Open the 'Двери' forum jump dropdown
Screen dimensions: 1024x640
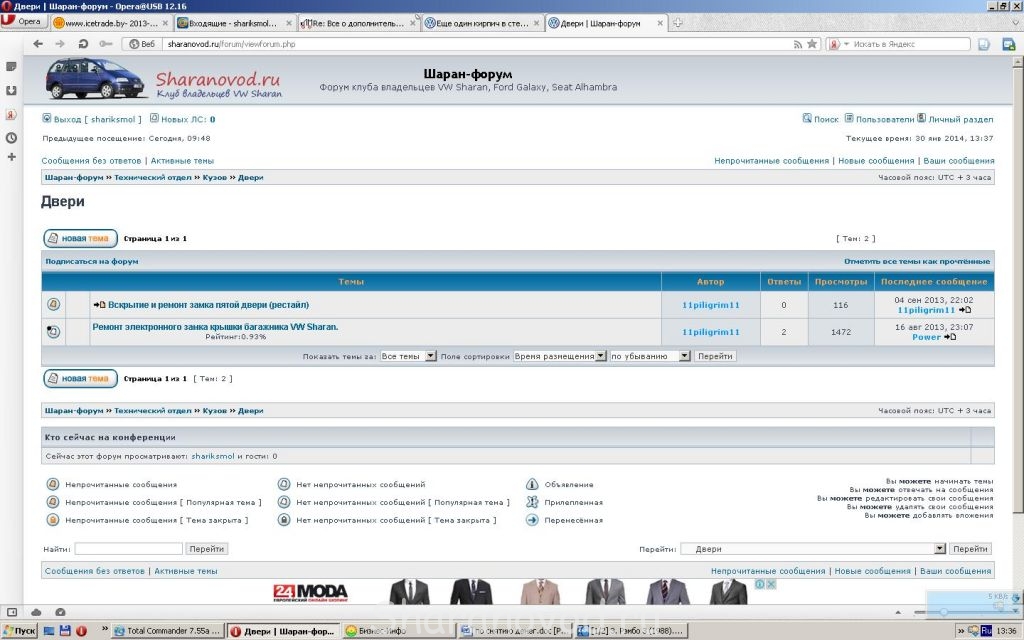[x=939, y=549]
